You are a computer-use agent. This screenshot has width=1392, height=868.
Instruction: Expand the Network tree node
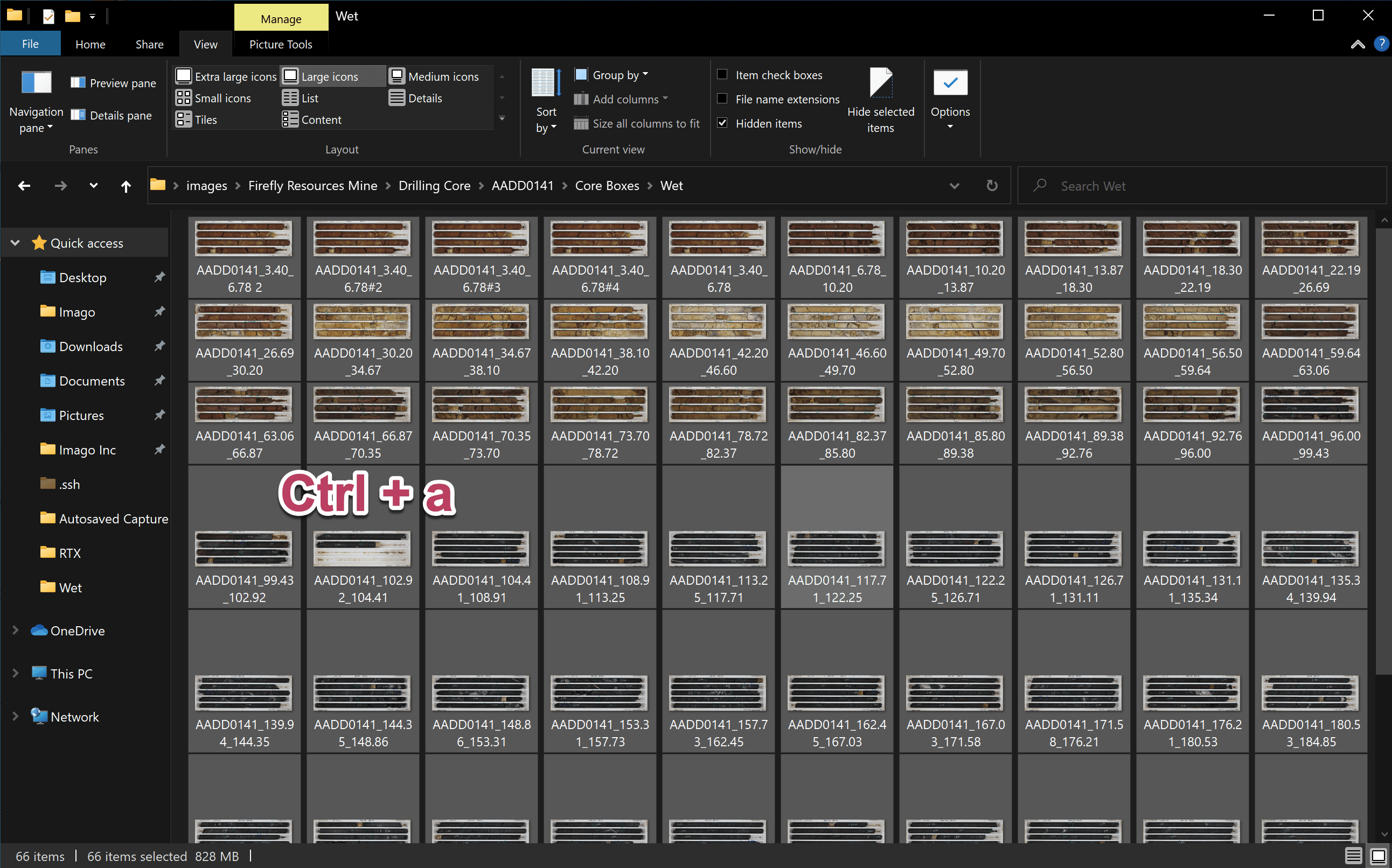[x=16, y=717]
